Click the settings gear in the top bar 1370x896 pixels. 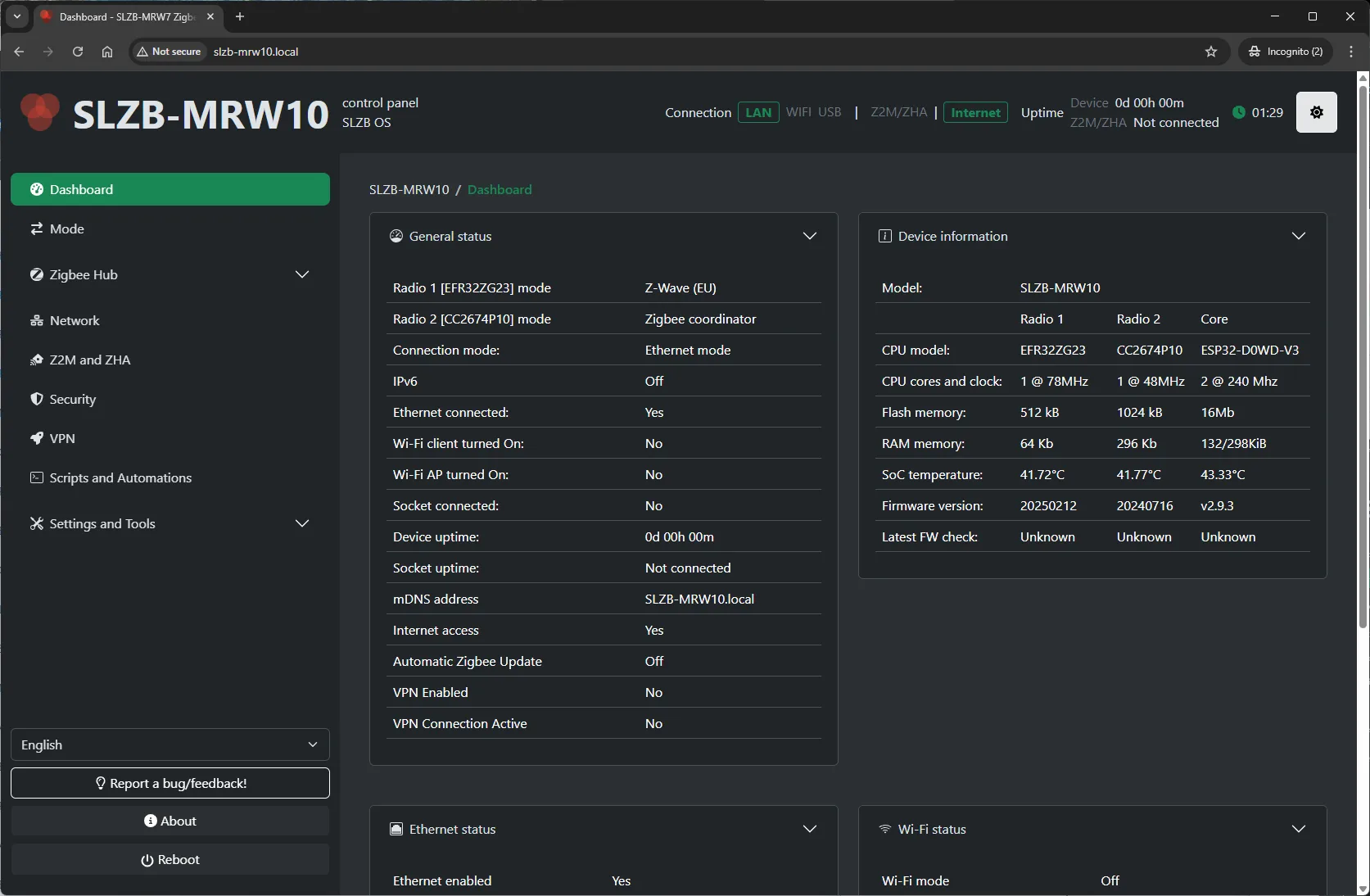click(1317, 112)
